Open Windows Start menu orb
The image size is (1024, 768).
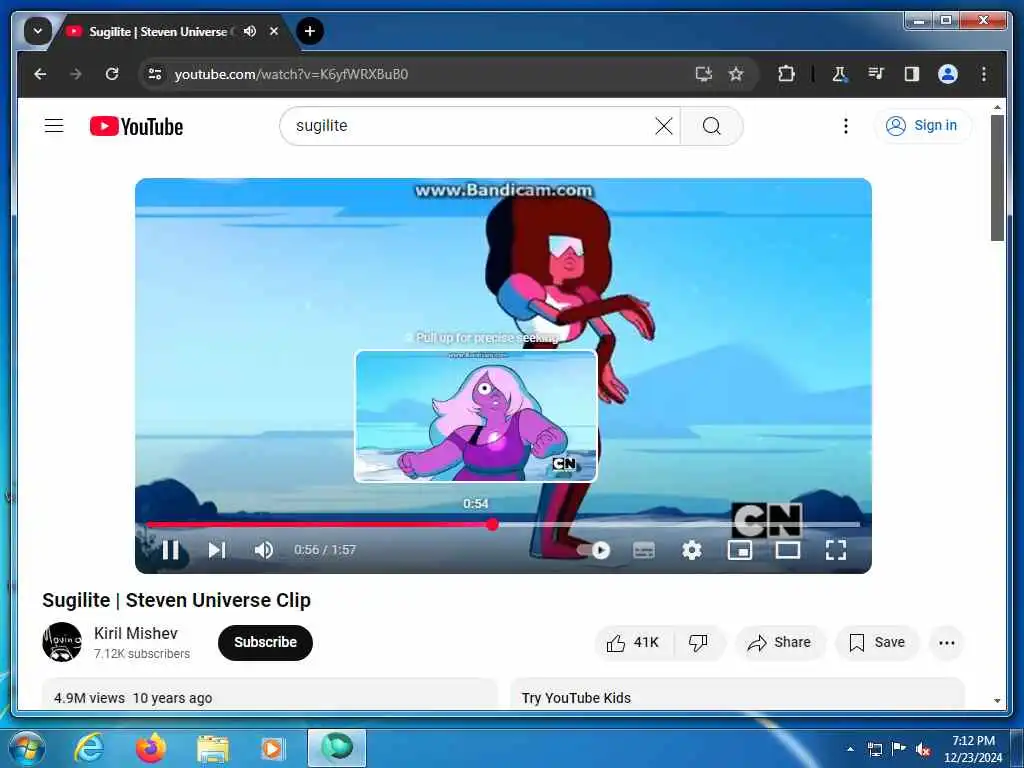[26, 748]
